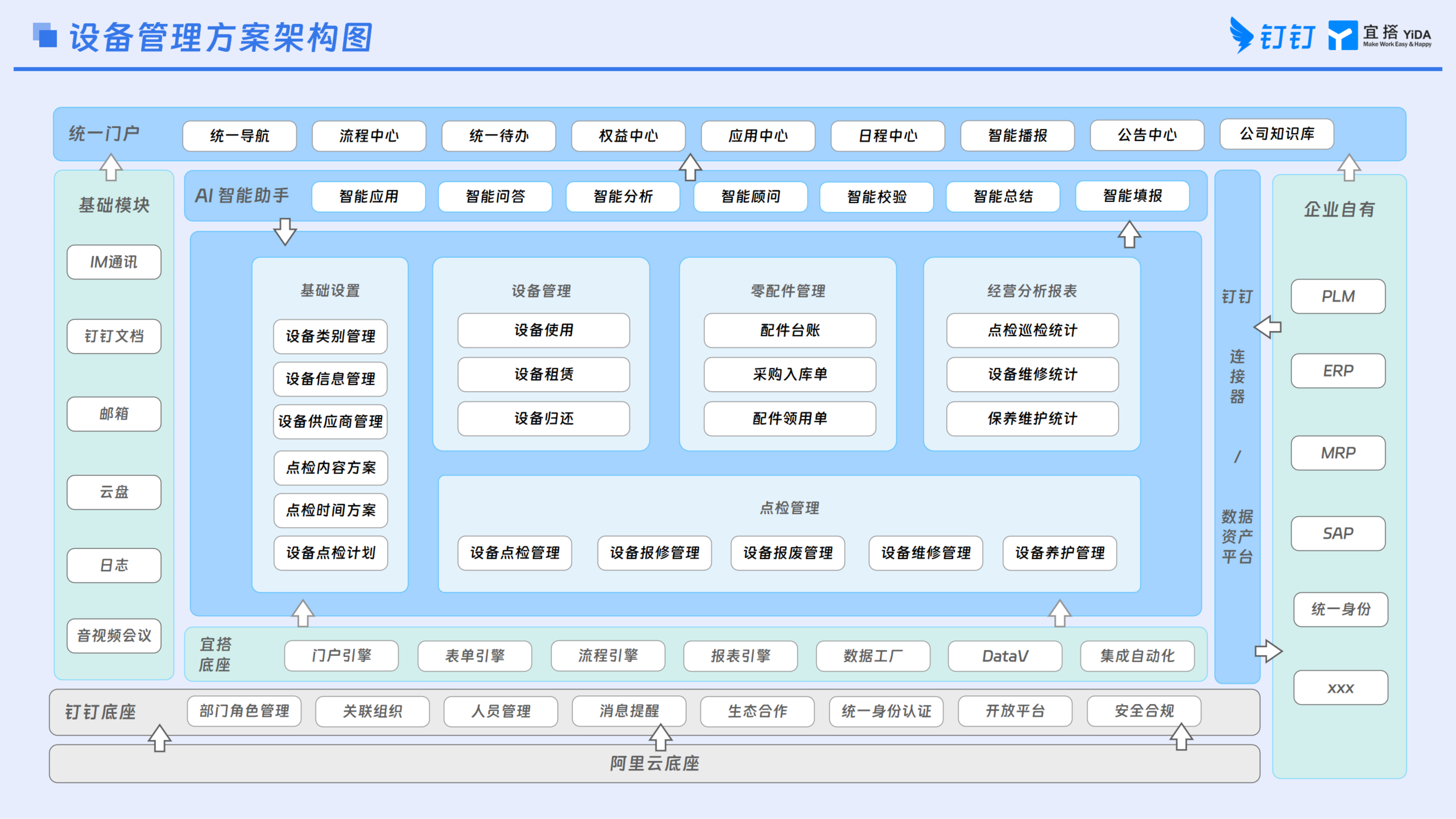This screenshot has height=819, width=1456.
Task: Select the 设备报废管理 box
Action: pyautogui.click(x=788, y=553)
